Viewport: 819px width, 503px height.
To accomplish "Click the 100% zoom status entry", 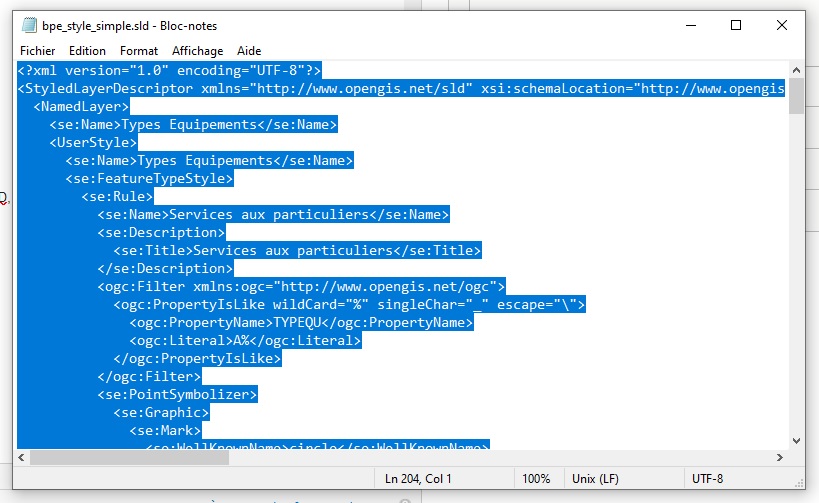I will point(536,478).
